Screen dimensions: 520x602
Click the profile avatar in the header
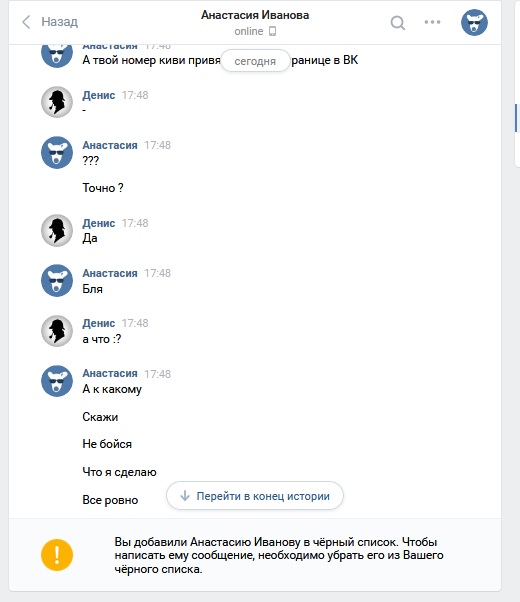click(x=474, y=23)
